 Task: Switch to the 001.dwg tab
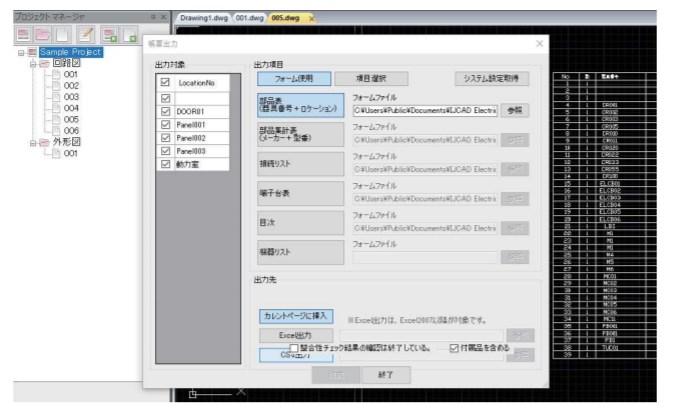(x=249, y=18)
